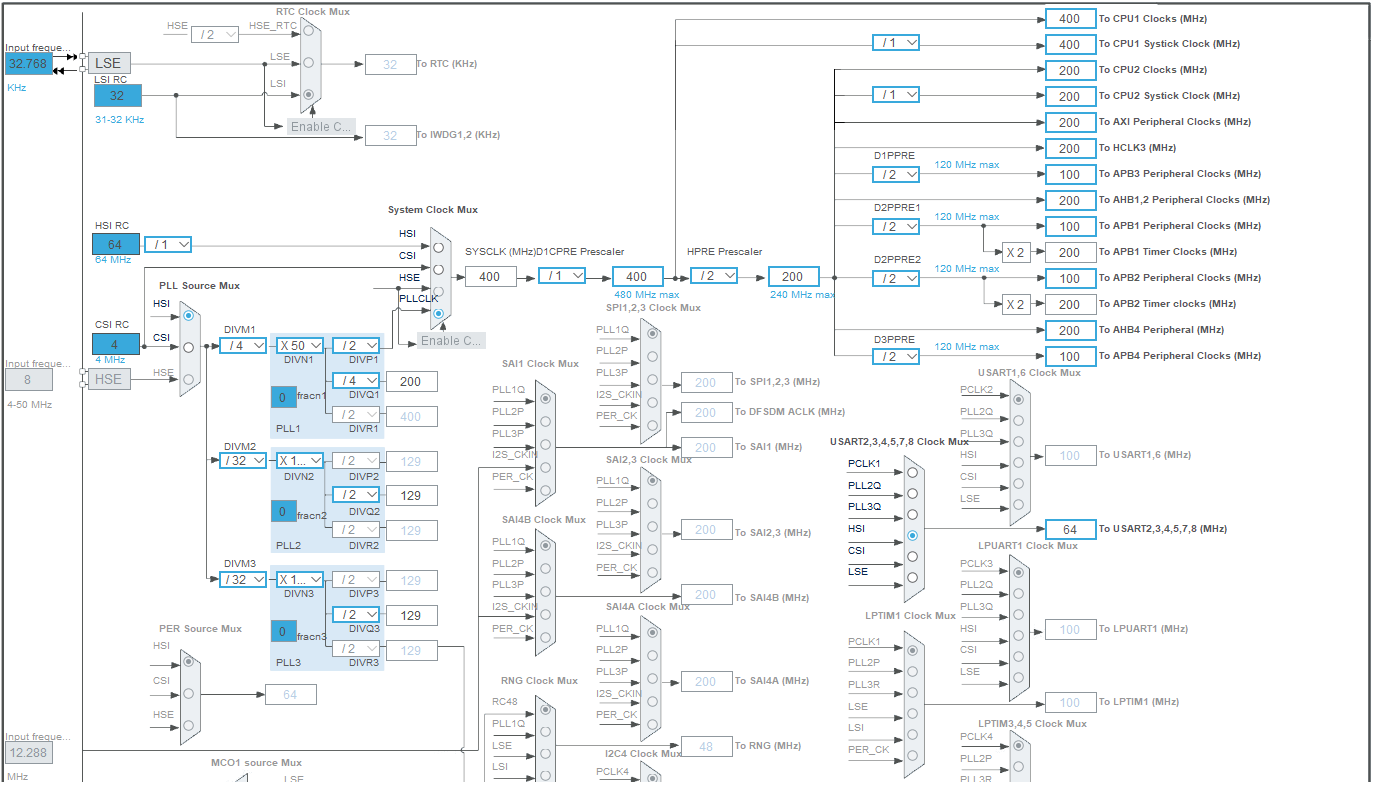
Task: Edit the HSE input frequency field
Action: point(30,379)
